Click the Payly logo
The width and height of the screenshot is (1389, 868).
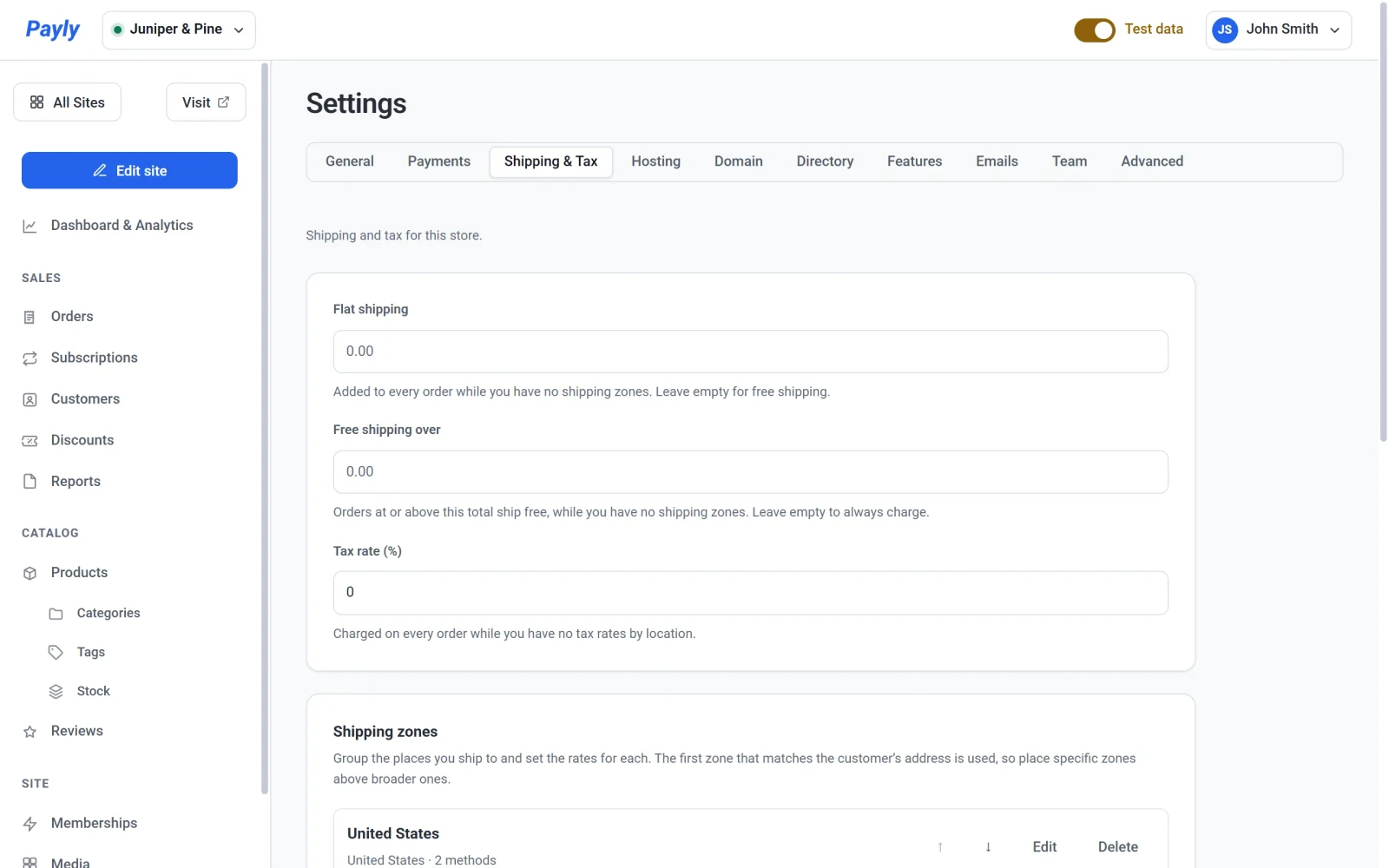(x=52, y=30)
